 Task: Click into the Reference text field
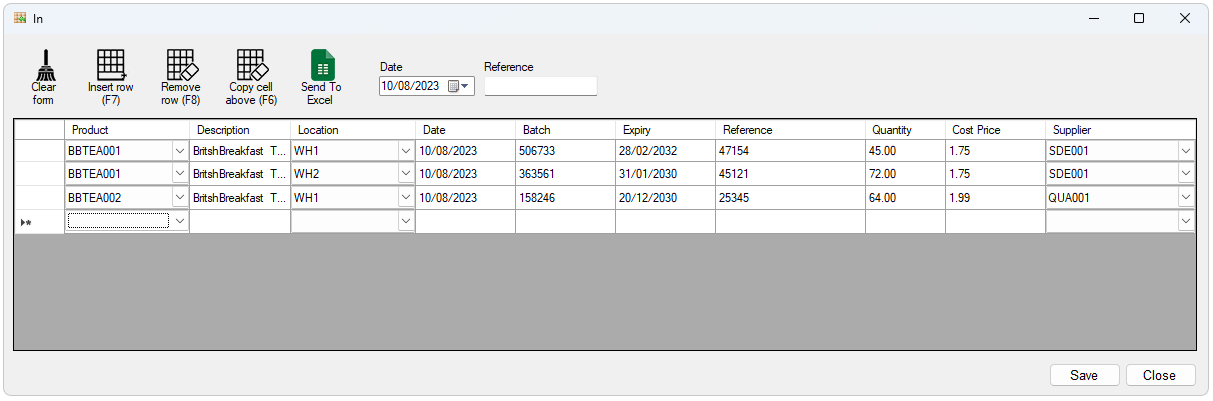tap(540, 87)
